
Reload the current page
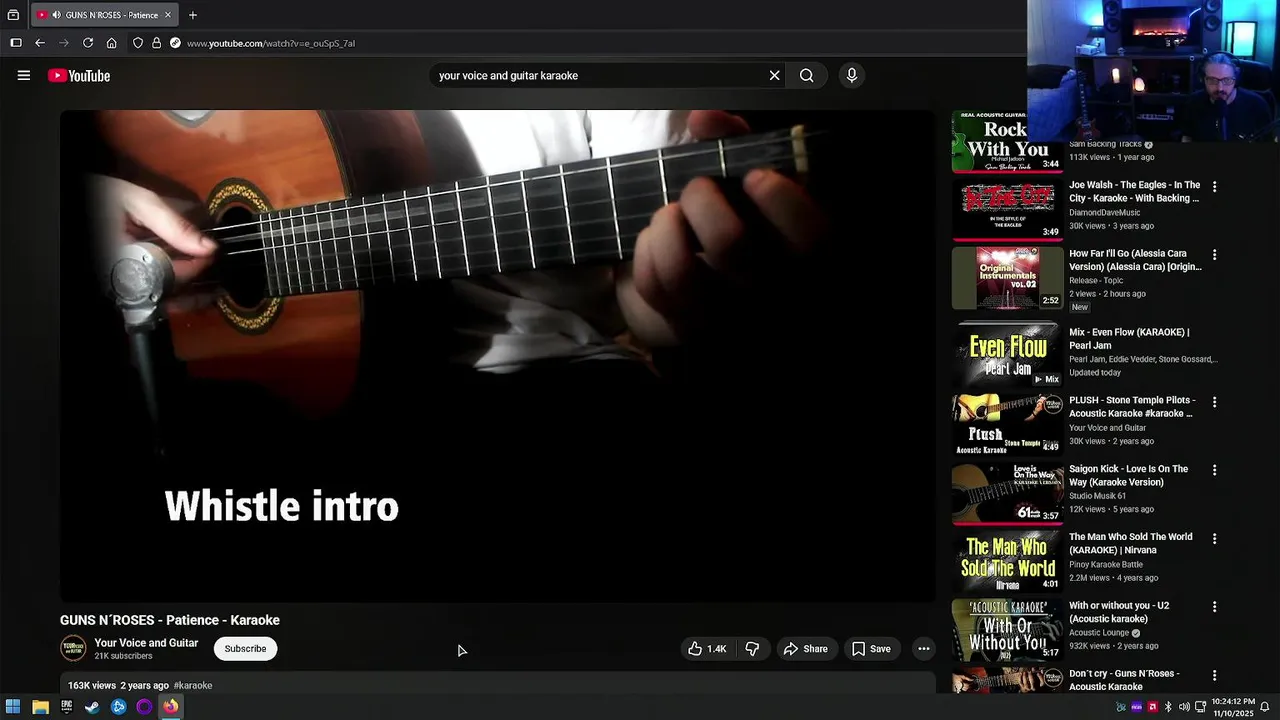tap(88, 43)
